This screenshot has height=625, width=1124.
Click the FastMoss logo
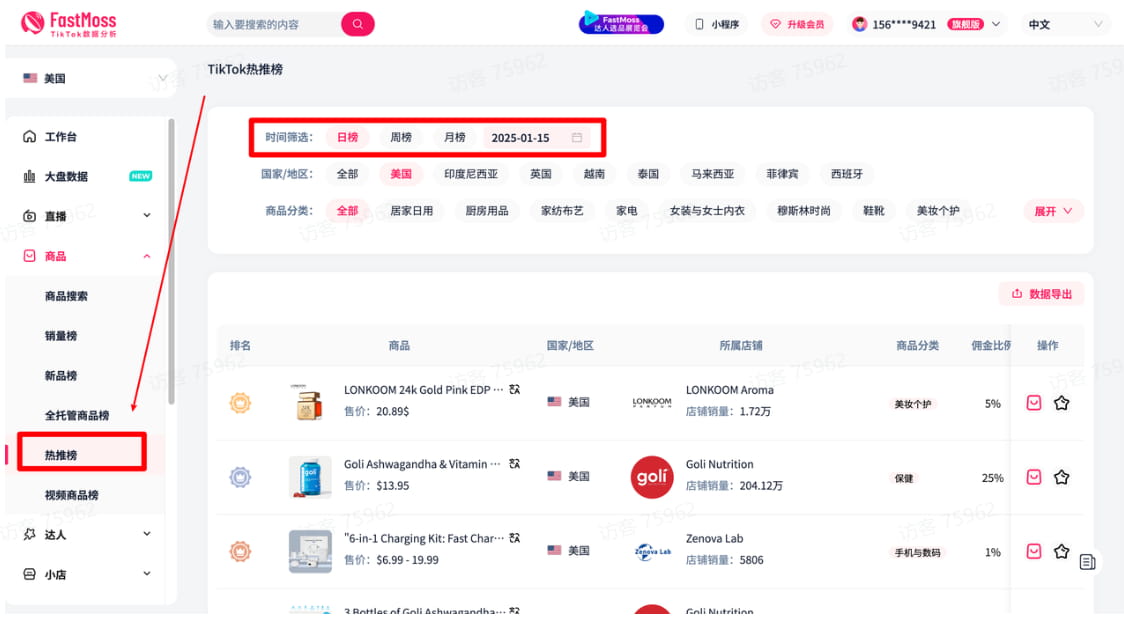tap(69, 24)
